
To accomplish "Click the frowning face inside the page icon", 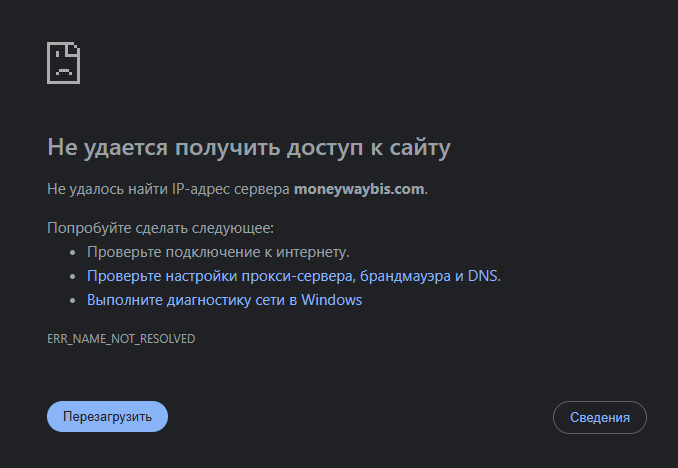I will coord(63,70).
